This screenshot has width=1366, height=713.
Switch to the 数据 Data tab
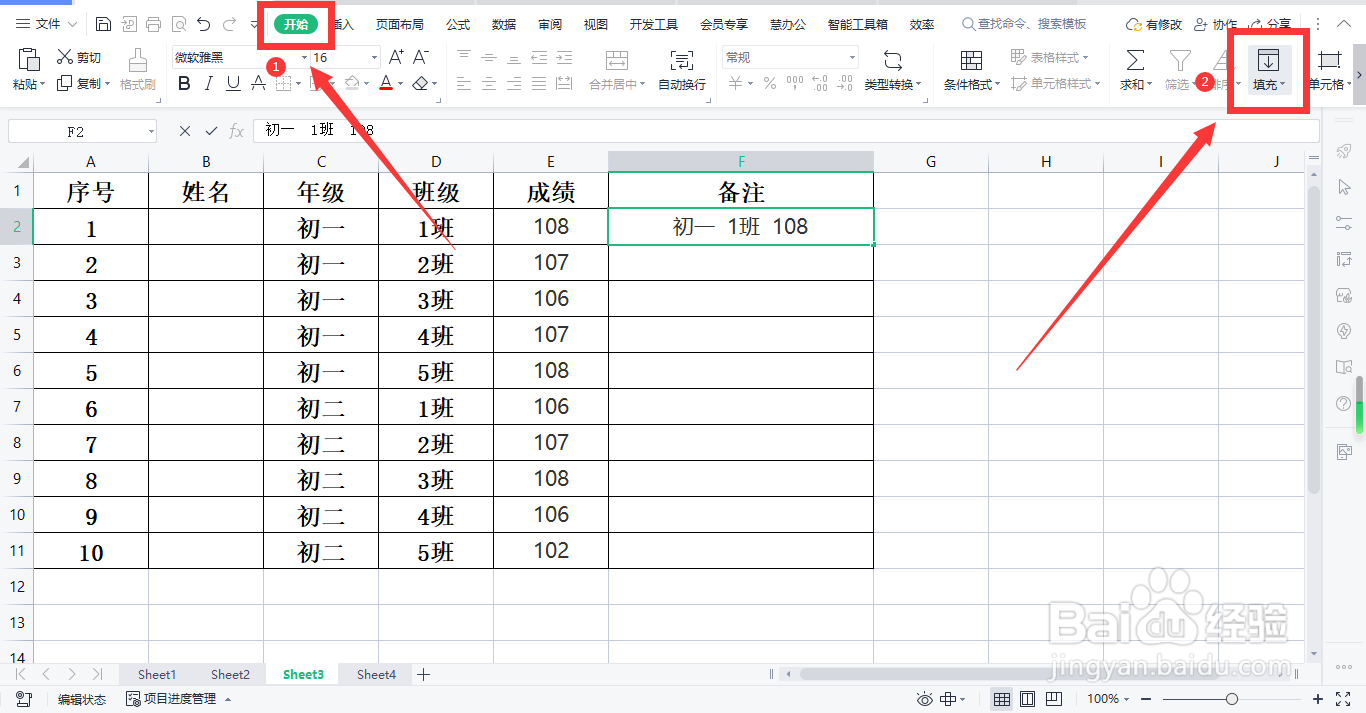(504, 24)
